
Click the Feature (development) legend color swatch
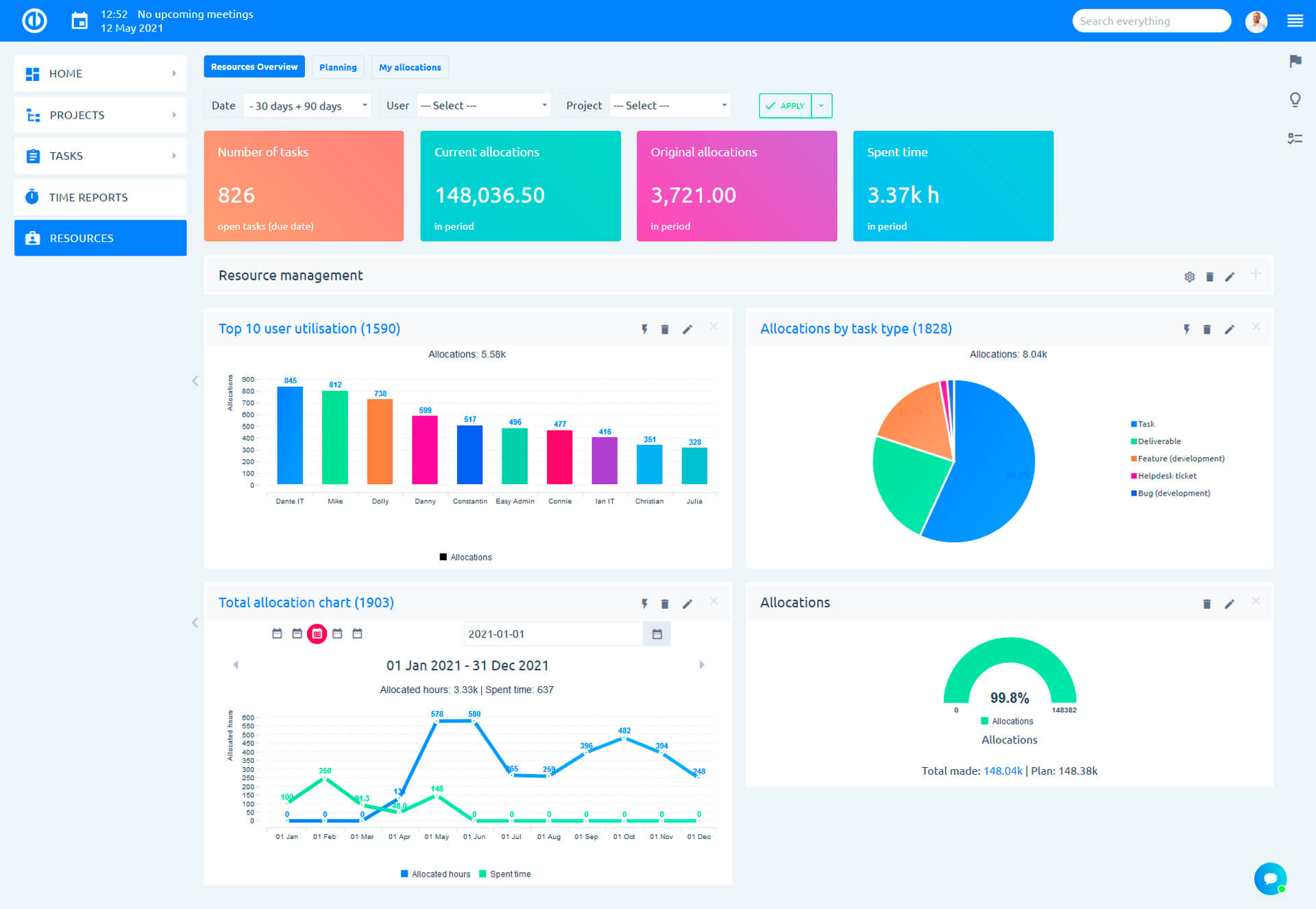(1134, 459)
